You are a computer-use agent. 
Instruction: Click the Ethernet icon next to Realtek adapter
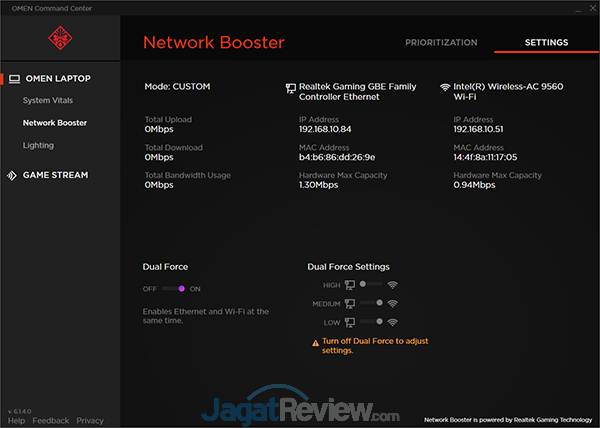pos(290,87)
